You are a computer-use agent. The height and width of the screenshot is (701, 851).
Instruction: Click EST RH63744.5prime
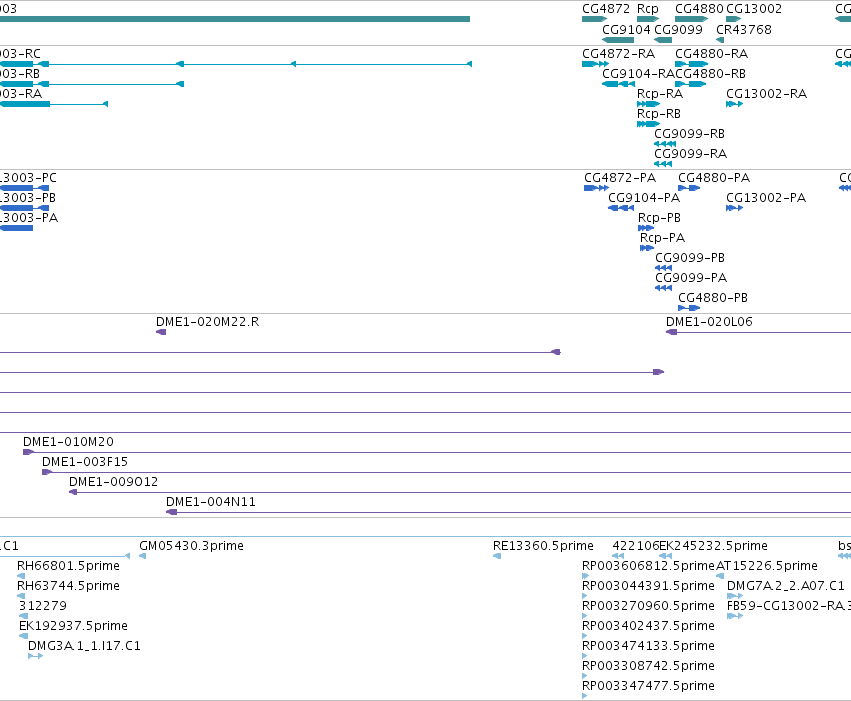68,586
